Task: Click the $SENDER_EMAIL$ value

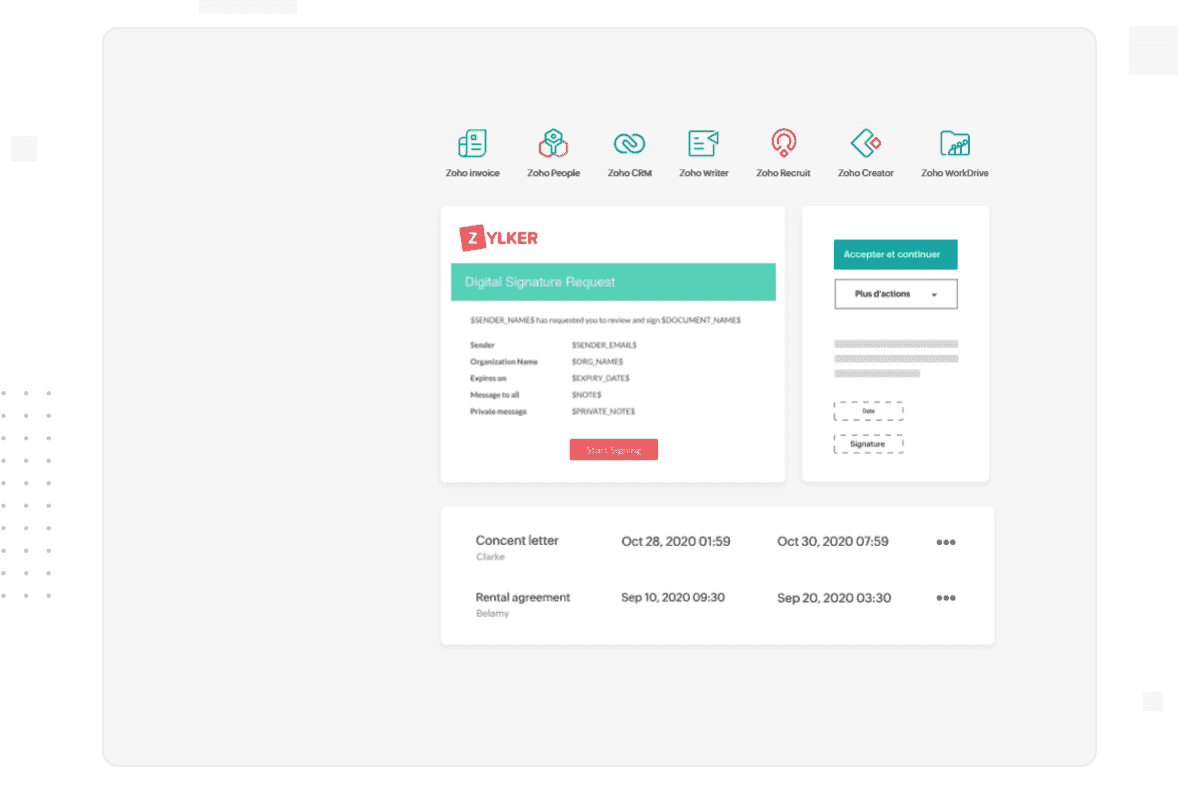Action: click(604, 345)
